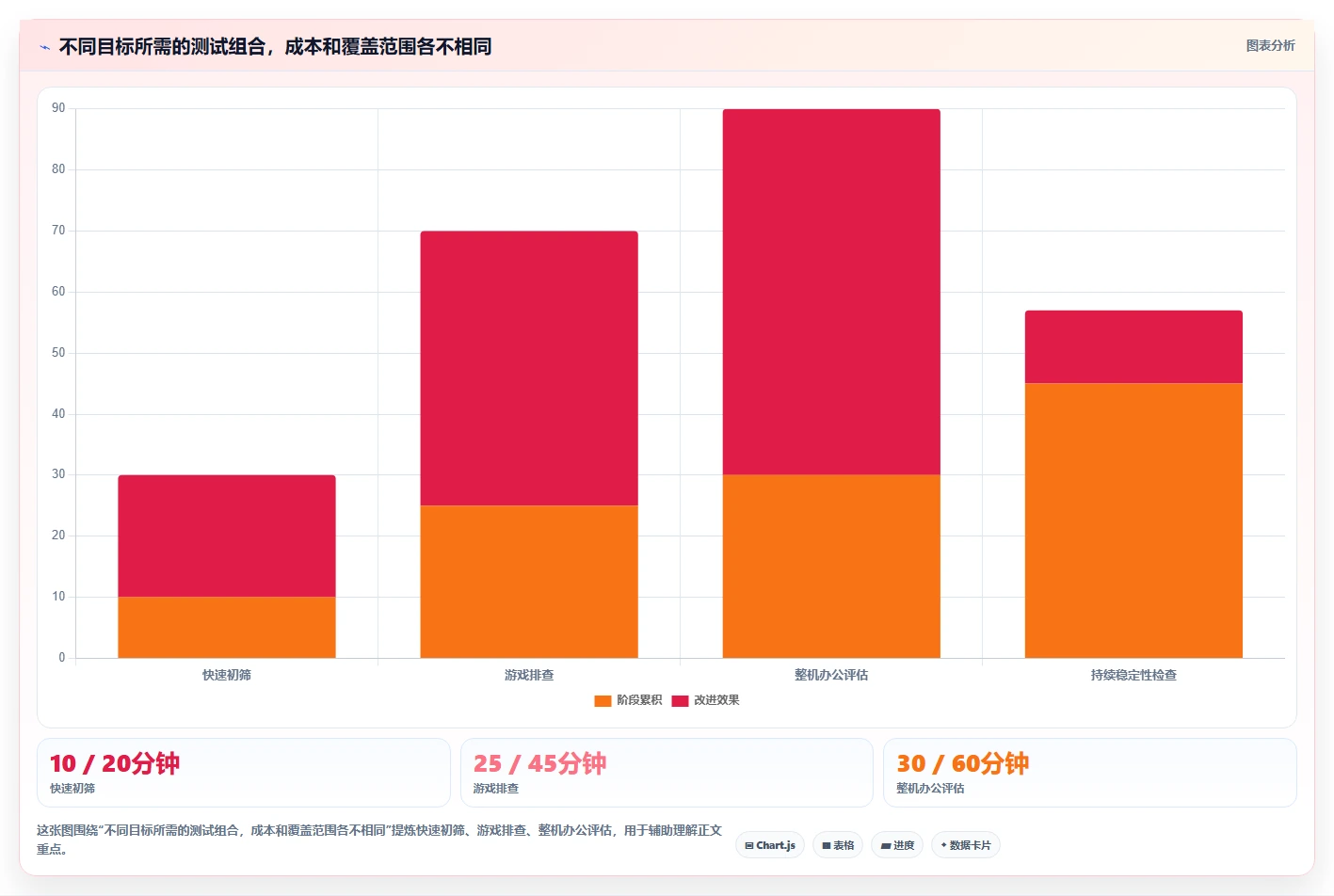The height and width of the screenshot is (896, 1334).
Task: Click the red 快速初筛 bar segment
Action: coord(227,536)
